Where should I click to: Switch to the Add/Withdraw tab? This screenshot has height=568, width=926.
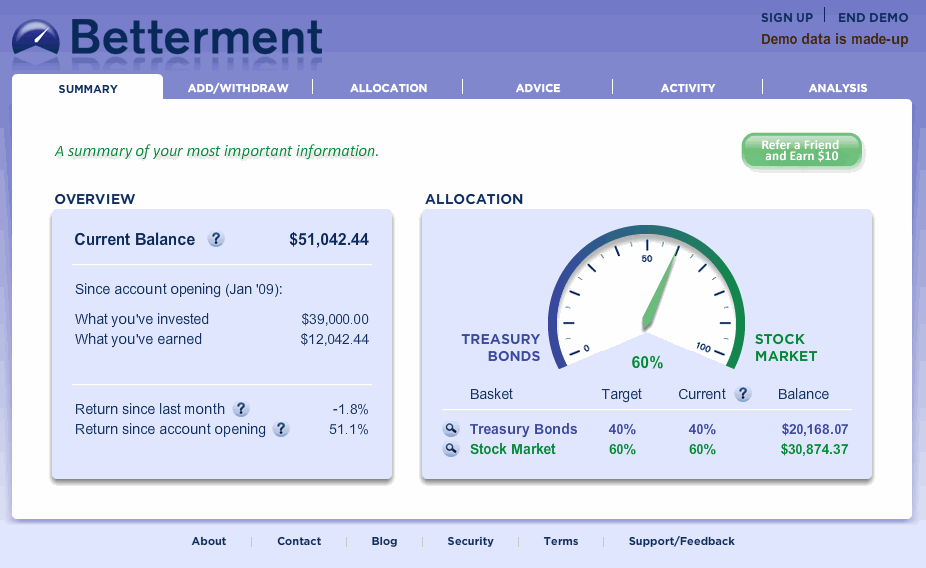pyautogui.click(x=238, y=88)
